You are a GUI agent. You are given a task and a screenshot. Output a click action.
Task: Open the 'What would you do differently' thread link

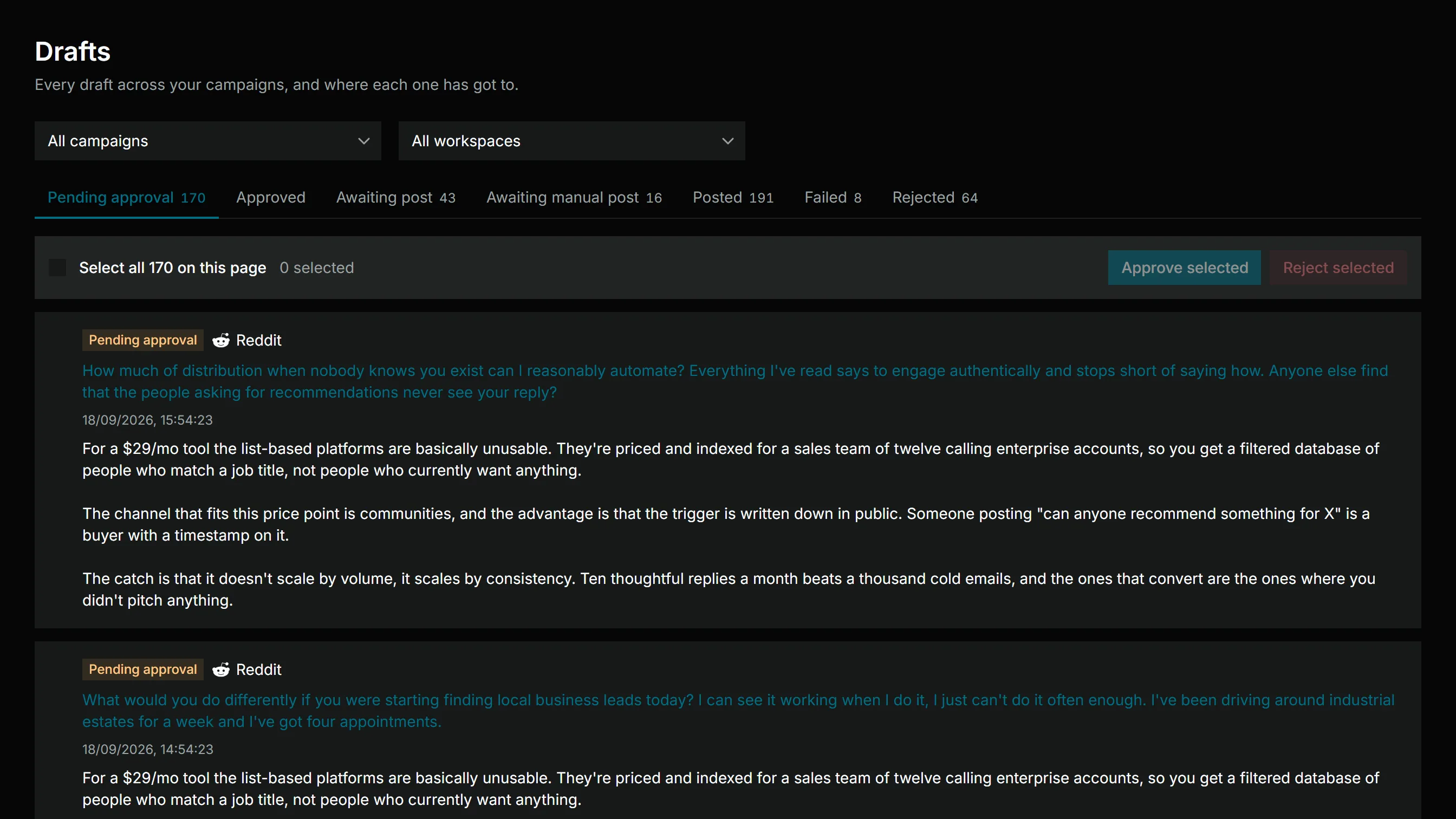click(x=738, y=711)
